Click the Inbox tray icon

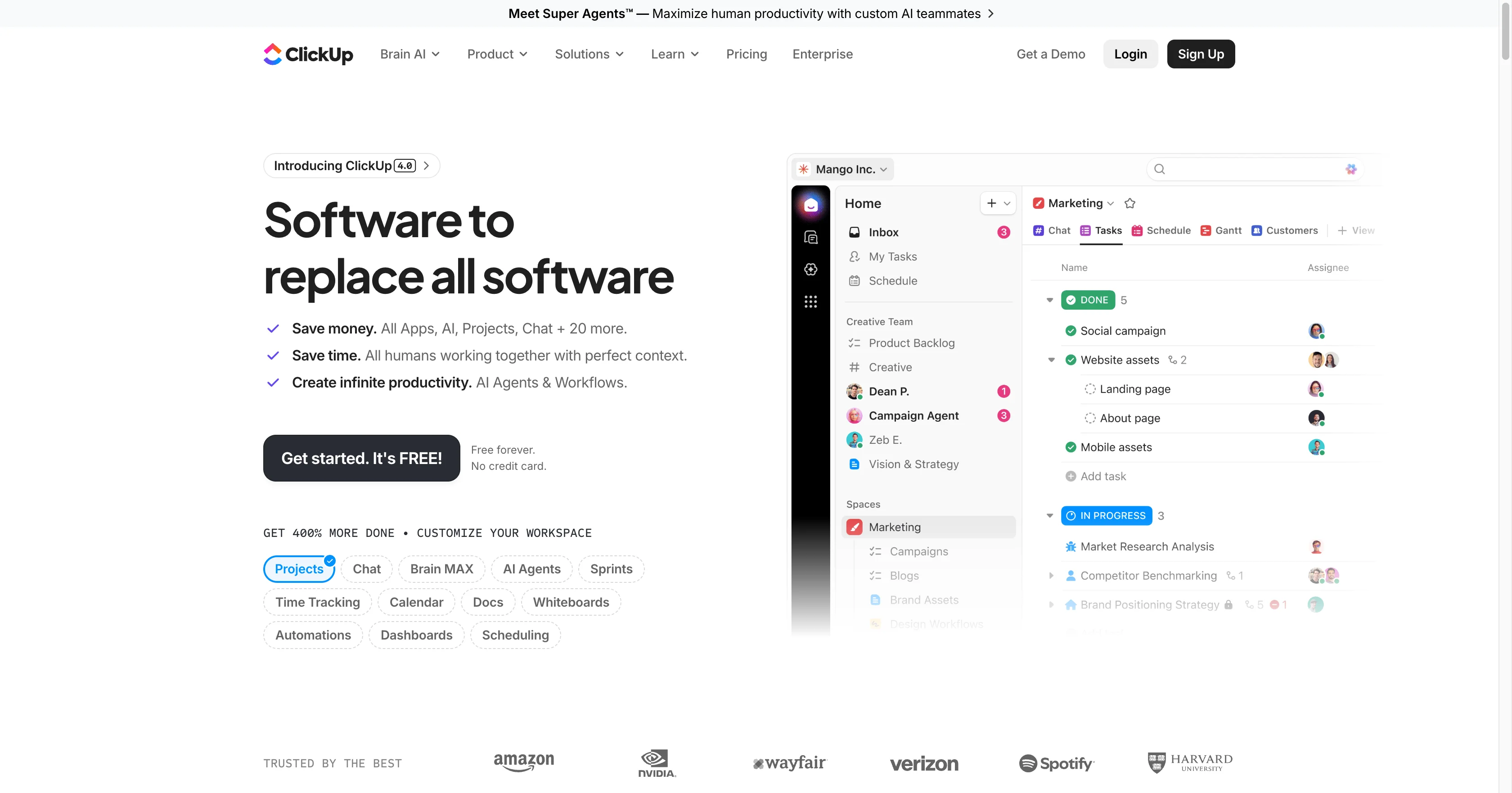coord(855,232)
